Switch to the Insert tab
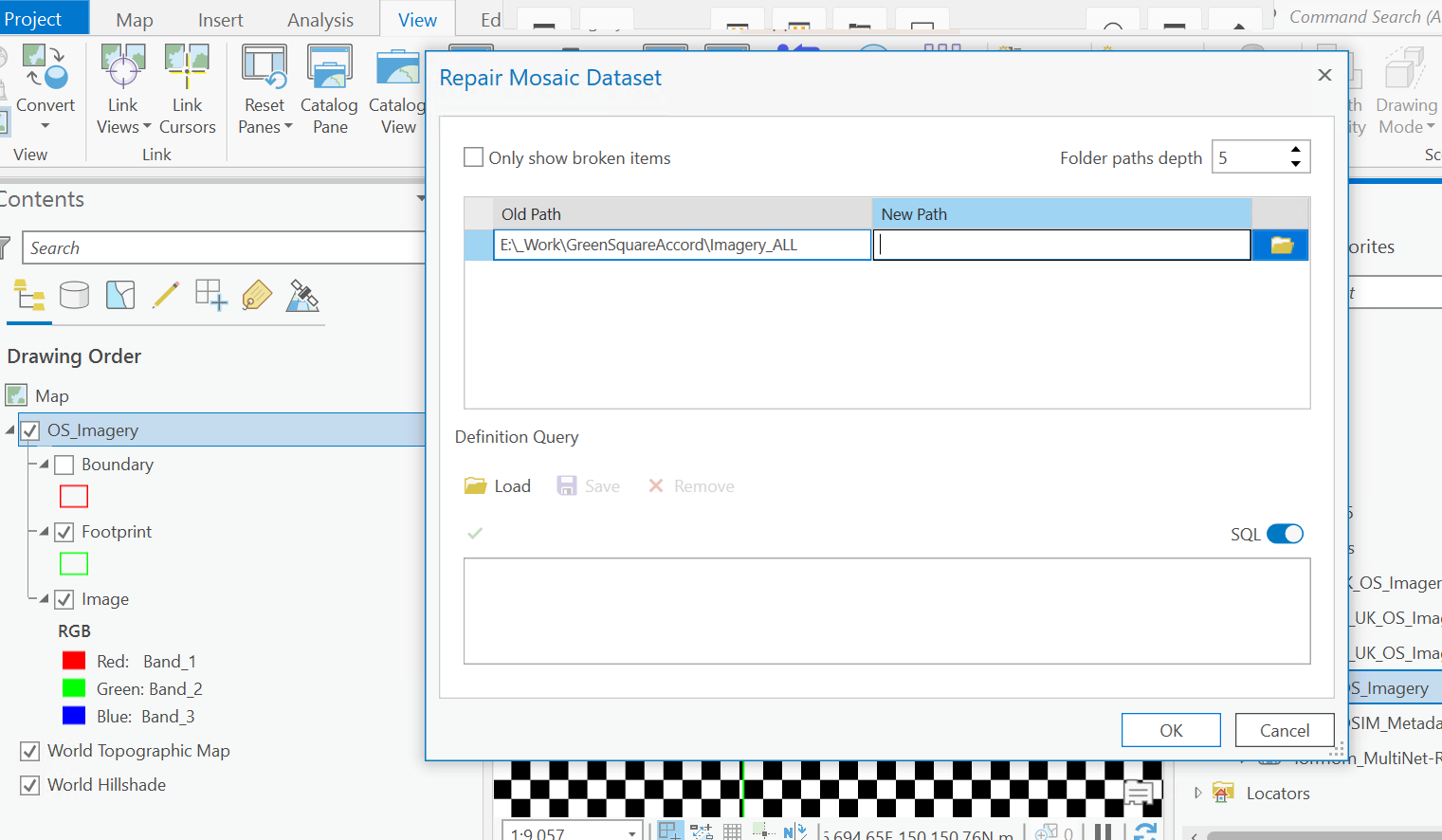1442x840 pixels. coord(220,20)
